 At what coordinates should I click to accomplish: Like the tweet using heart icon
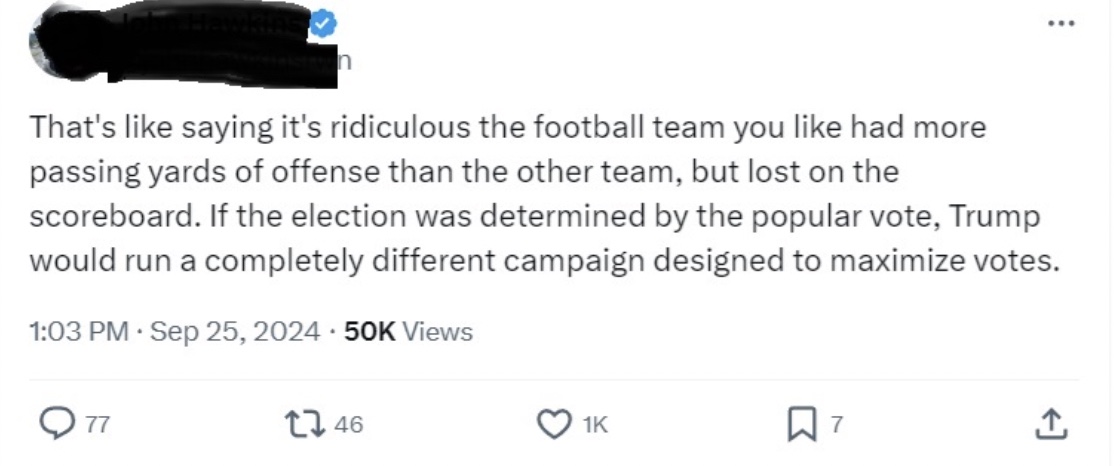point(556,425)
